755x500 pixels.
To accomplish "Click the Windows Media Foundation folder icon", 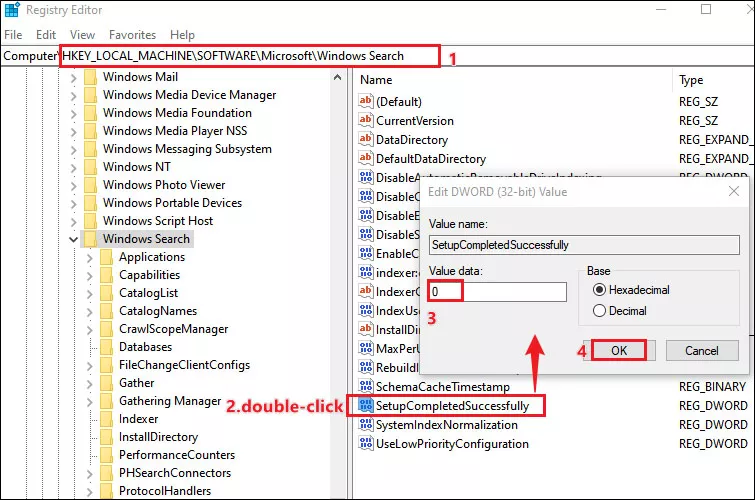I will pos(91,113).
